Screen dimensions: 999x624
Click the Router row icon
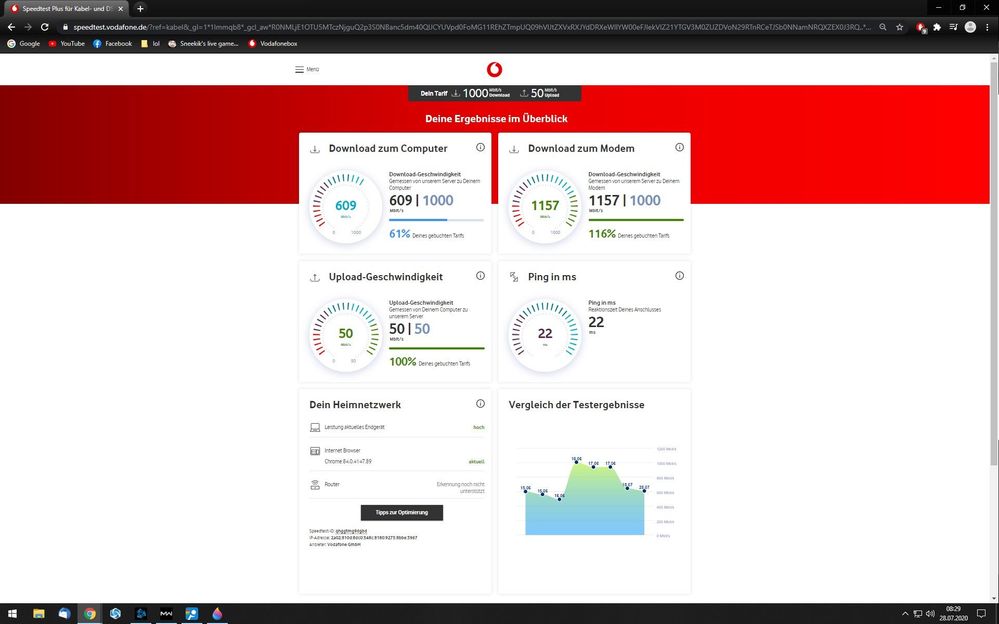tap(315, 485)
